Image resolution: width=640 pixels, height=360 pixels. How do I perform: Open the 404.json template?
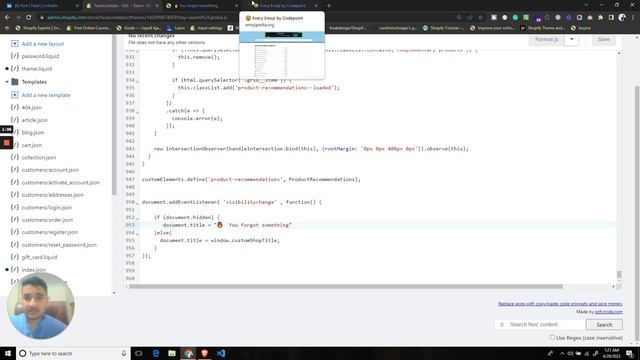(31, 108)
